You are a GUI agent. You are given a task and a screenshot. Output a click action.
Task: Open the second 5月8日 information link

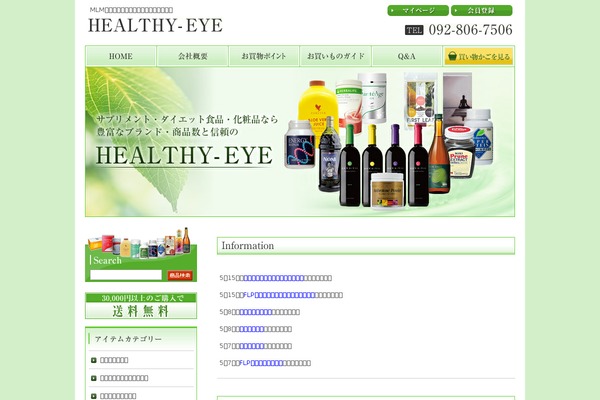(252, 329)
